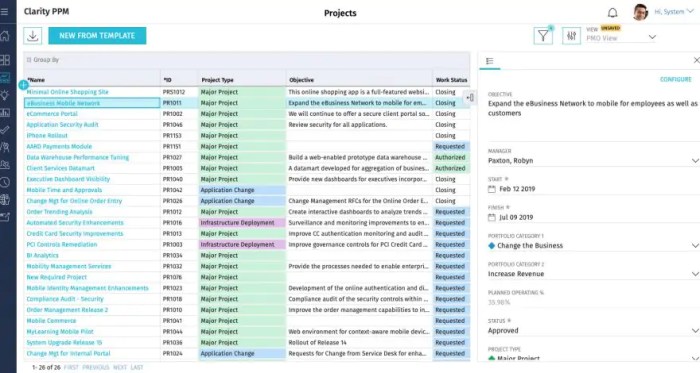Select the PR1046 ID cell
Viewport: 700px width, 373px height.
tap(179, 124)
